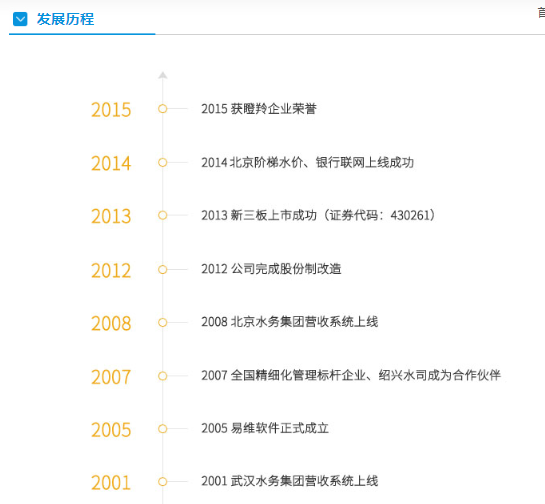Select the 2014 timeline circle marker
The image size is (545, 504).
tap(163, 162)
